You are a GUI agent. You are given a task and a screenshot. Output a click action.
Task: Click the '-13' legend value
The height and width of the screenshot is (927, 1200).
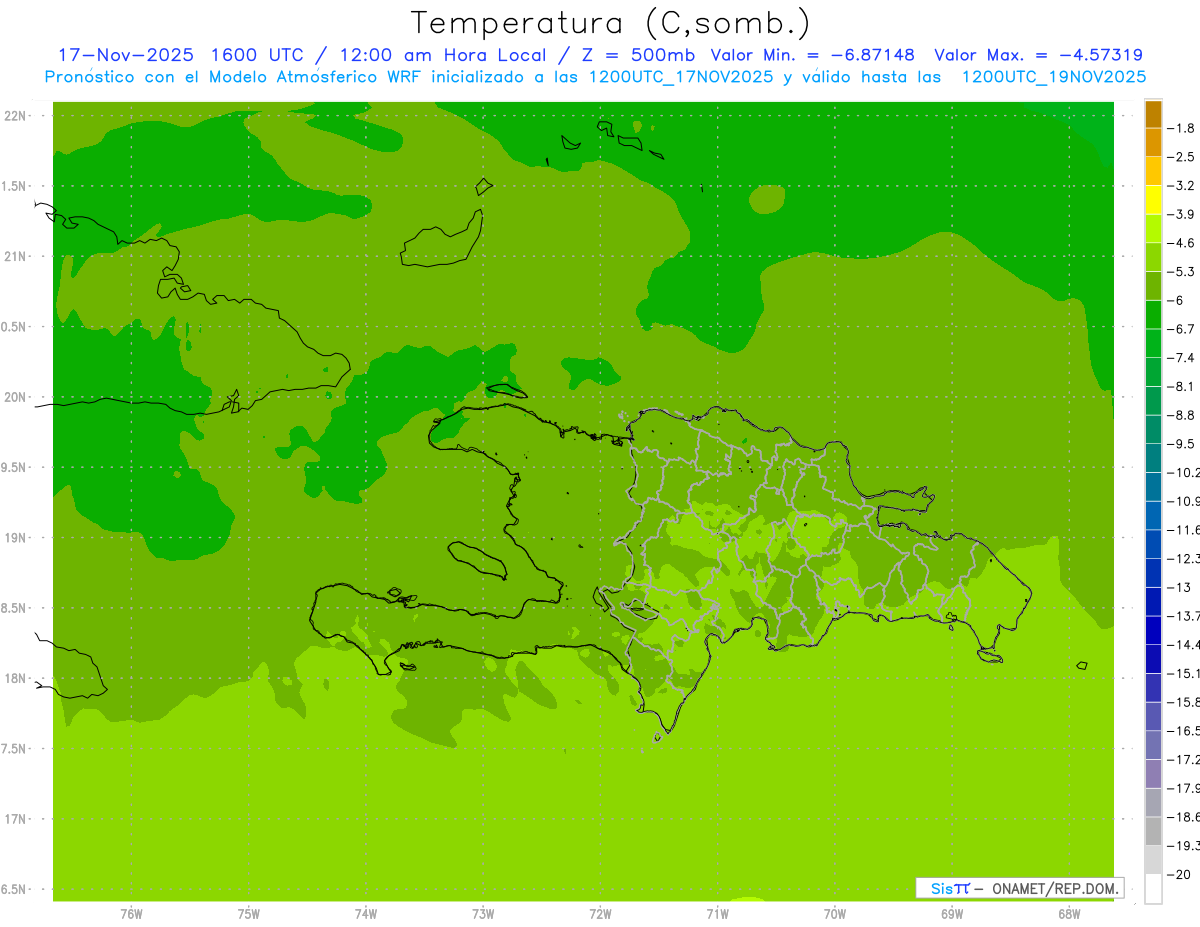(x=1180, y=587)
